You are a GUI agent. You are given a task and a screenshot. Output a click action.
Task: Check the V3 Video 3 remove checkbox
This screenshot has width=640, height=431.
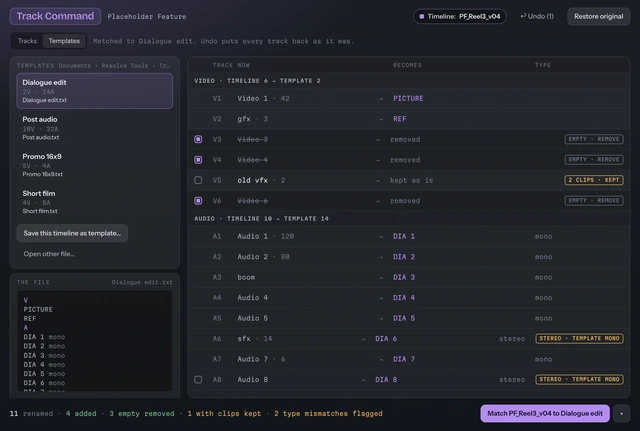click(198, 139)
